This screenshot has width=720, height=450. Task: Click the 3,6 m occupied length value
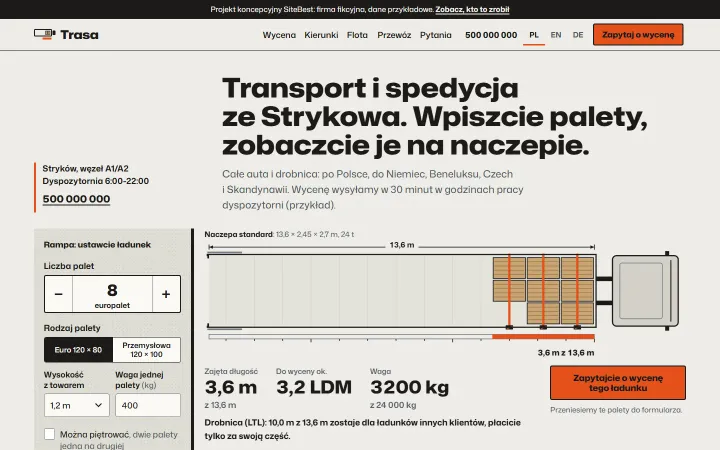231,388
